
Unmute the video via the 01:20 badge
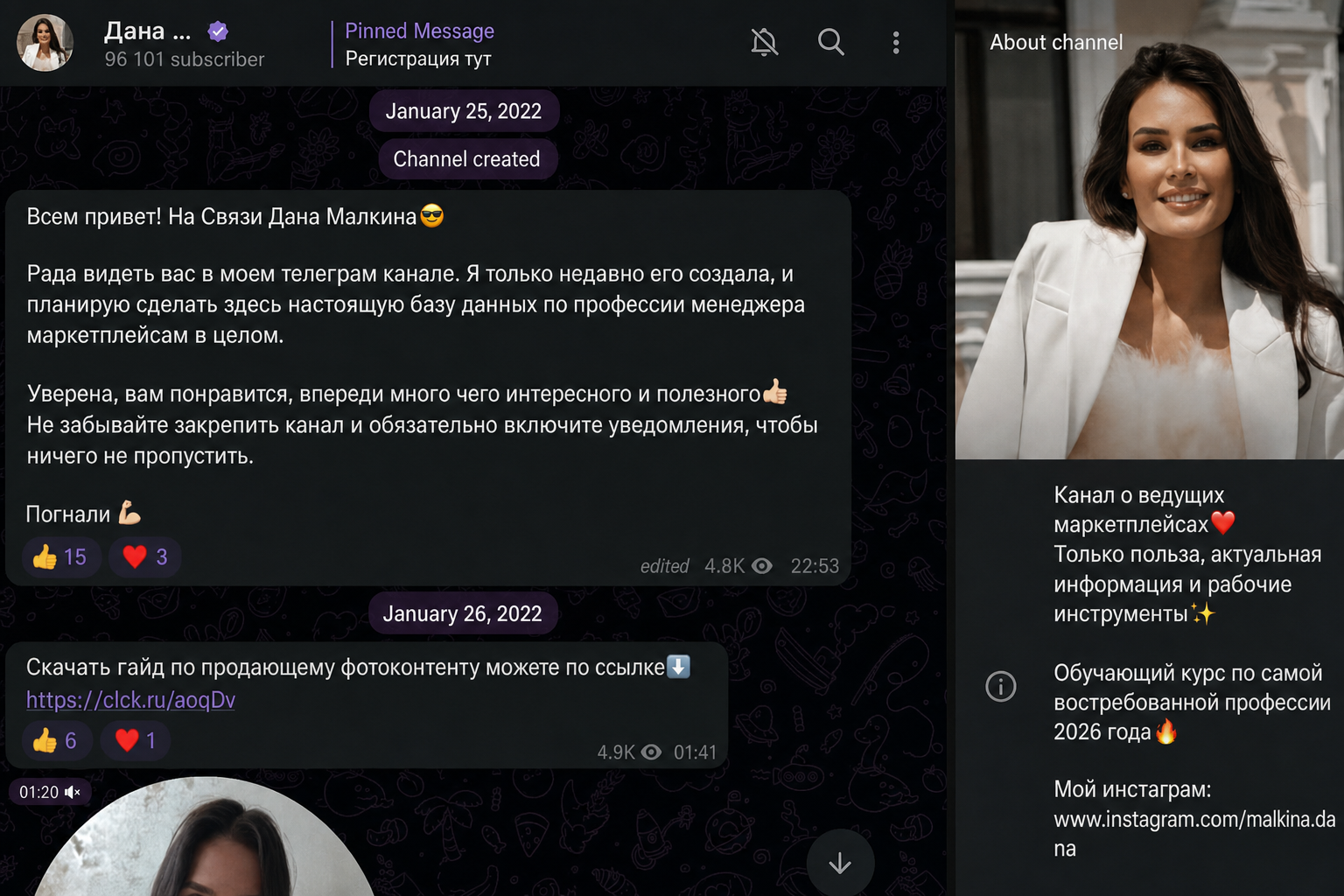pos(50,792)
